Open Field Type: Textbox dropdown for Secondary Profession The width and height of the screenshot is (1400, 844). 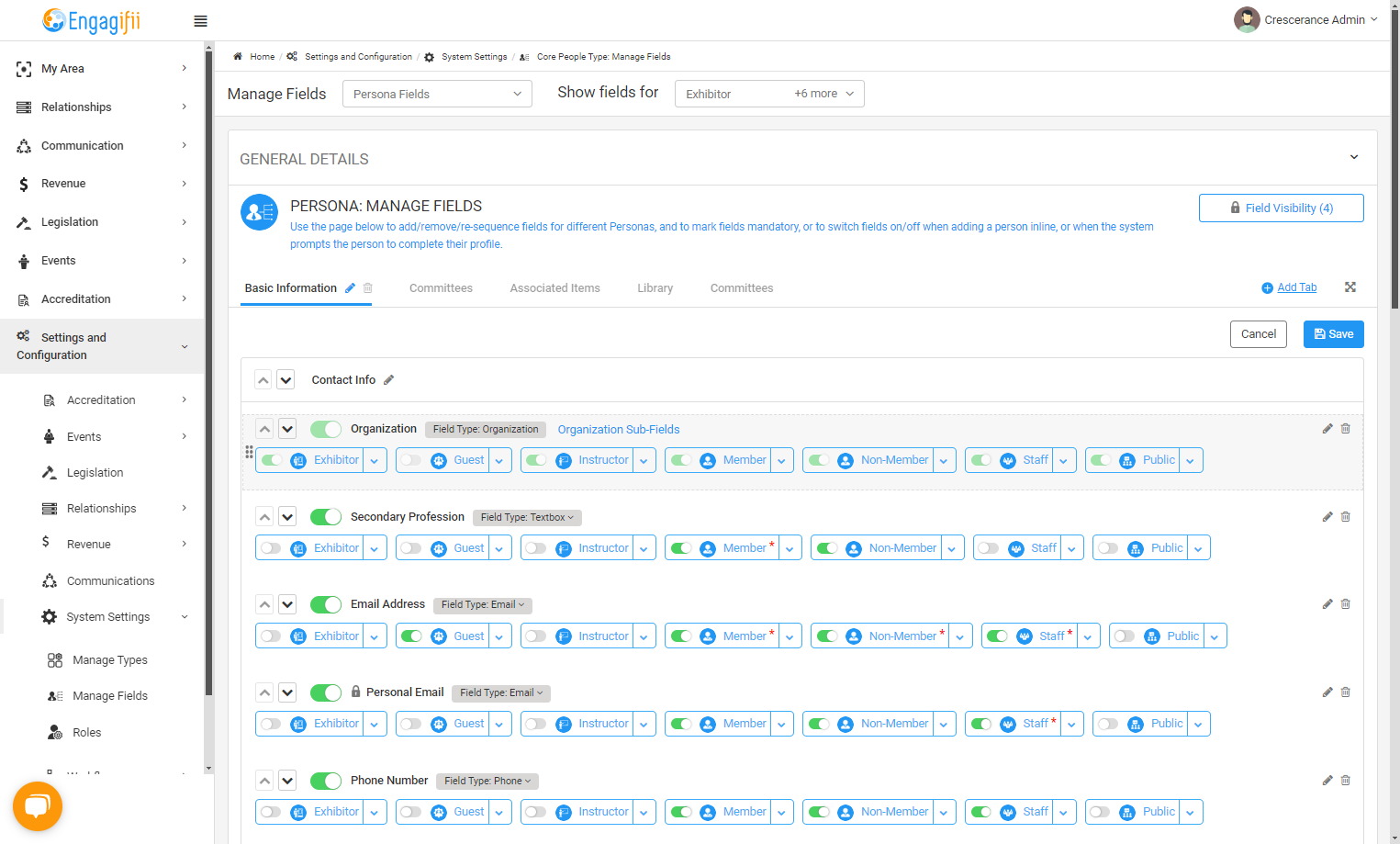pyautogui.click(x=527, y=517)
